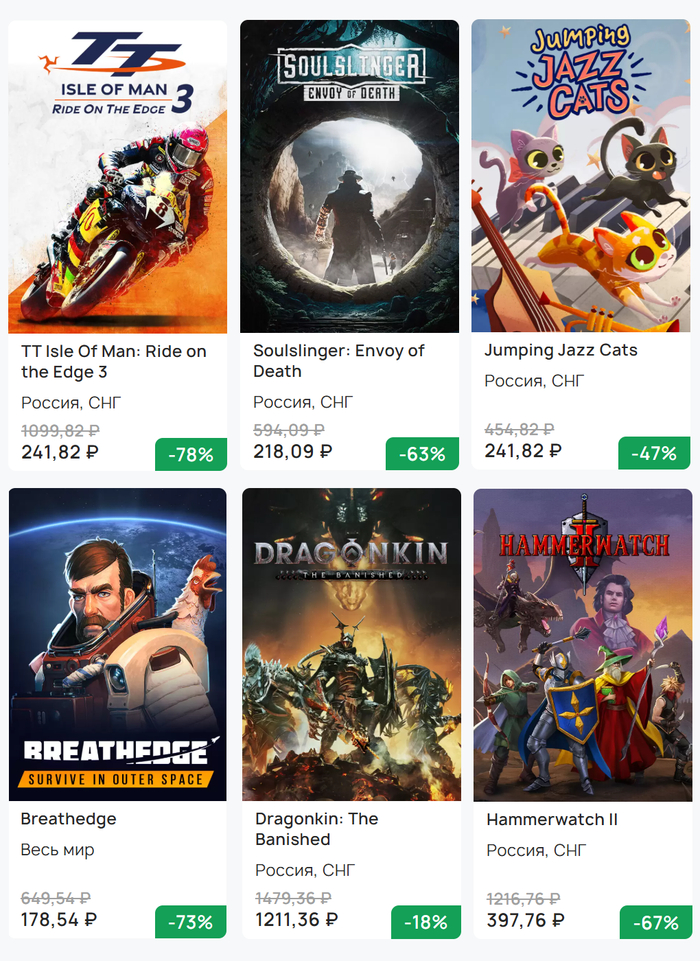Open TT Isle Of Man cover image

click(x=117, y=176)
